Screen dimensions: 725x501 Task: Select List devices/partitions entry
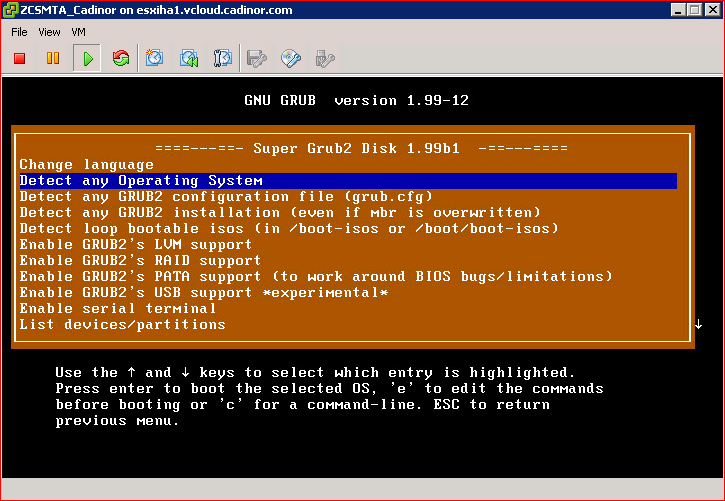(348, 324)
